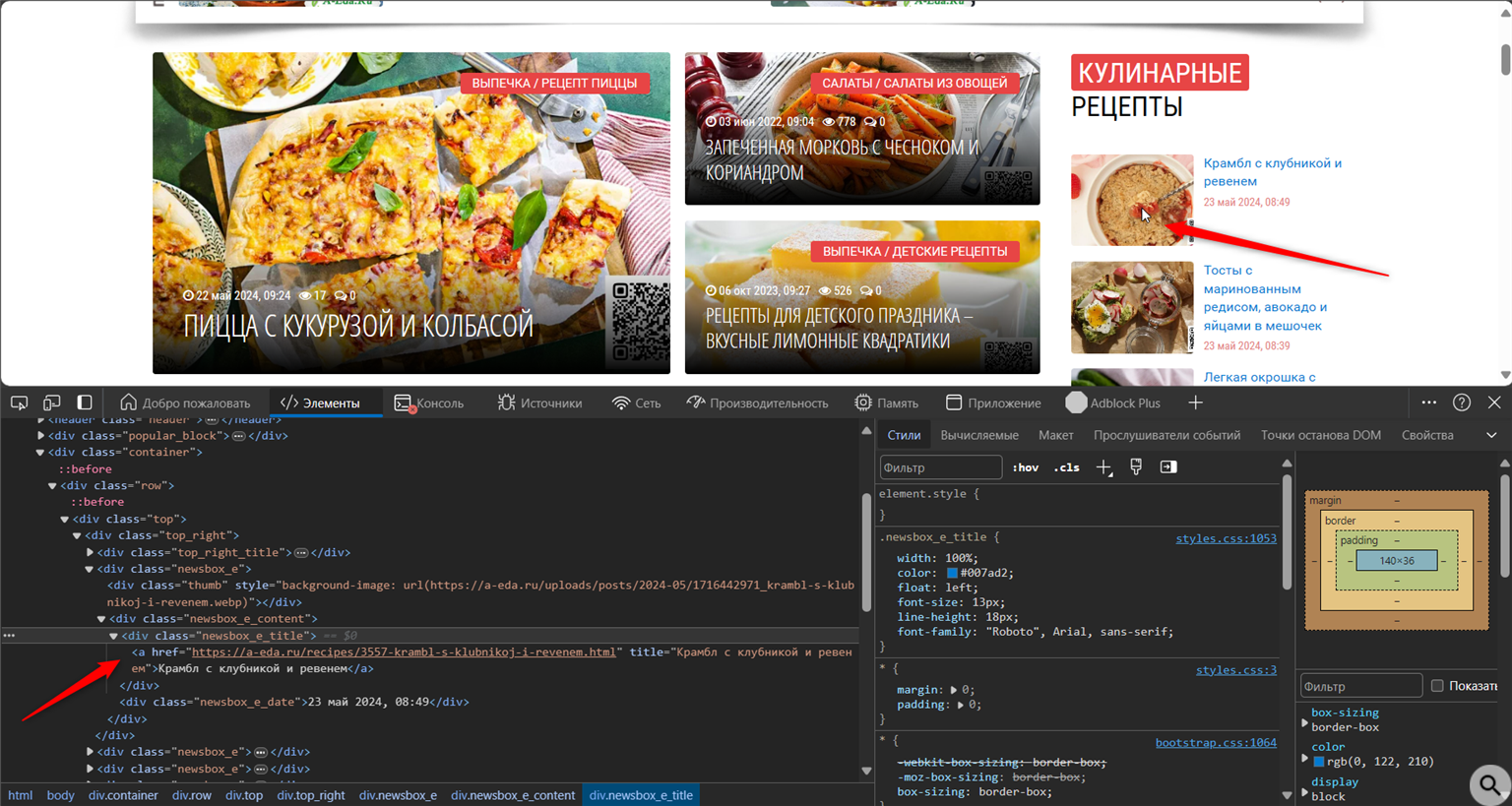Switch to the Макет tab
This screenshot has width=1512, height=806.
(x=1056, y=435)
